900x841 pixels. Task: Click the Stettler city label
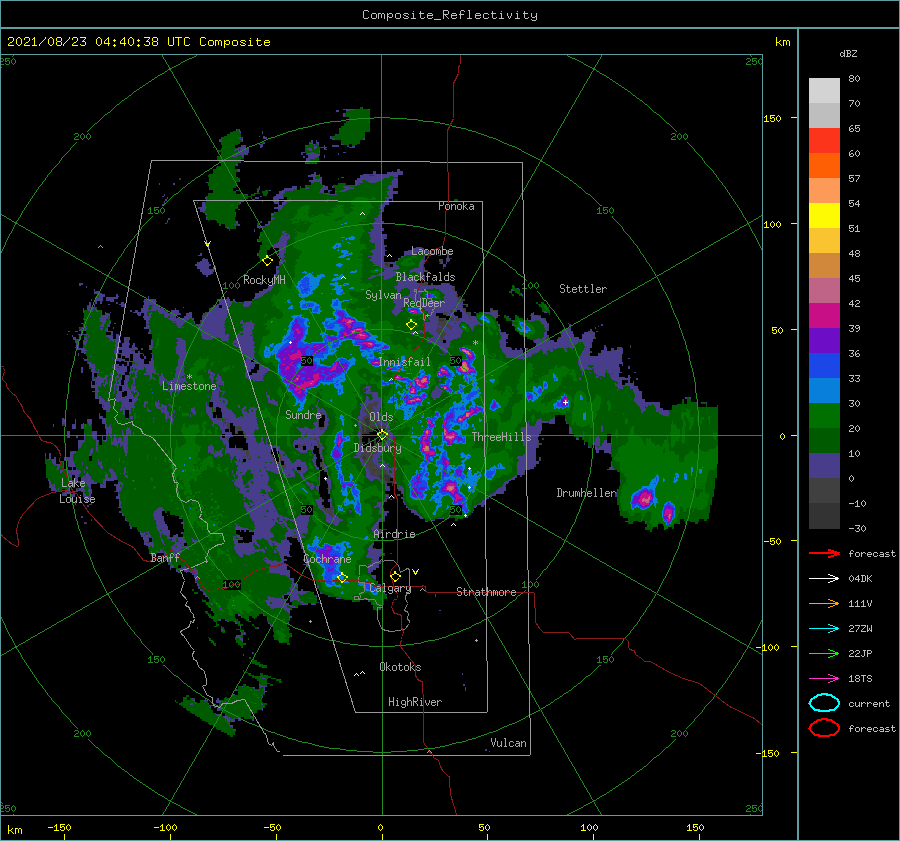(x=583, y=289)
